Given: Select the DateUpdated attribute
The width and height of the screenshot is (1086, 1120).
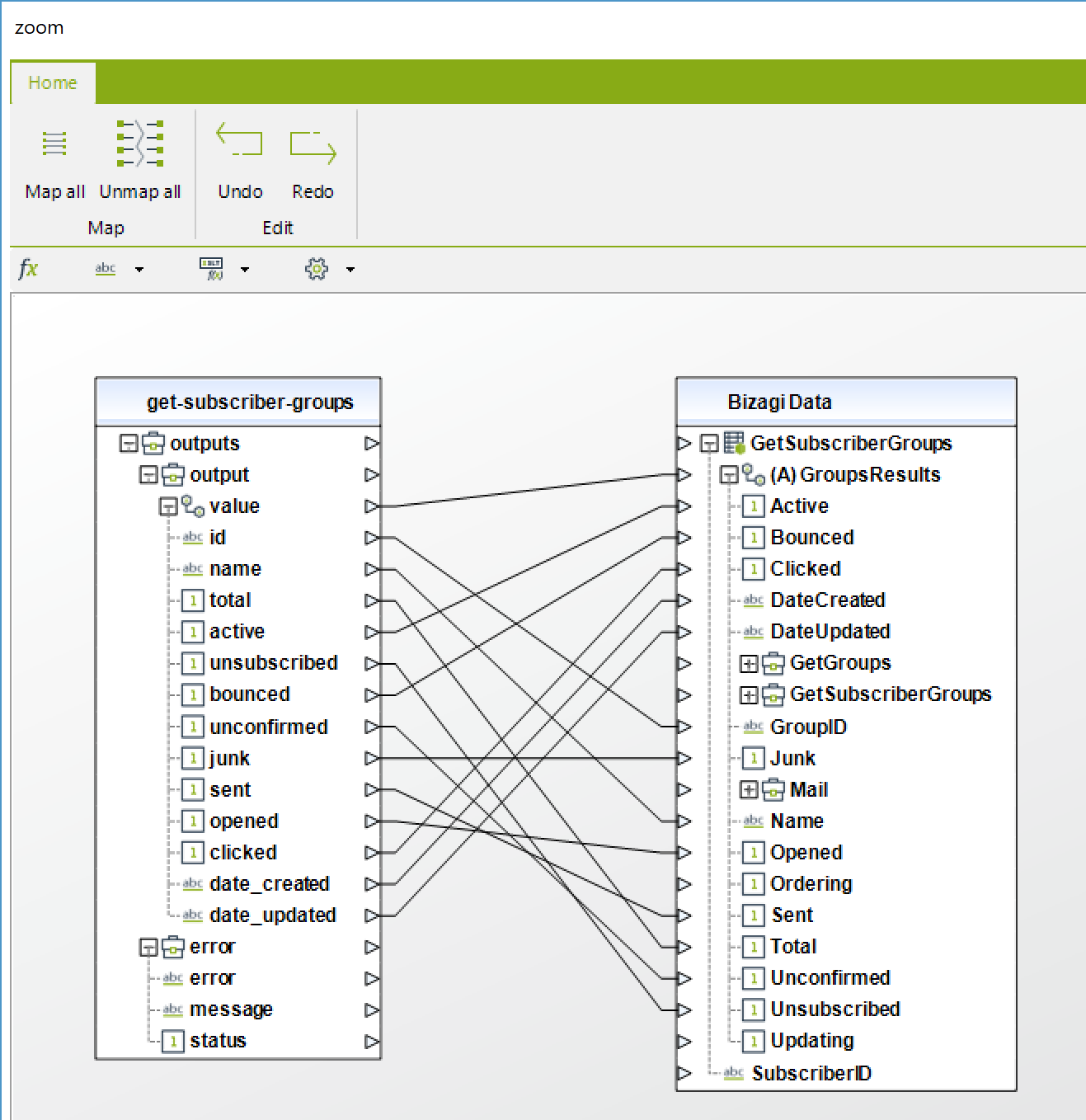Looking at the screenshot, I should 830,632.
